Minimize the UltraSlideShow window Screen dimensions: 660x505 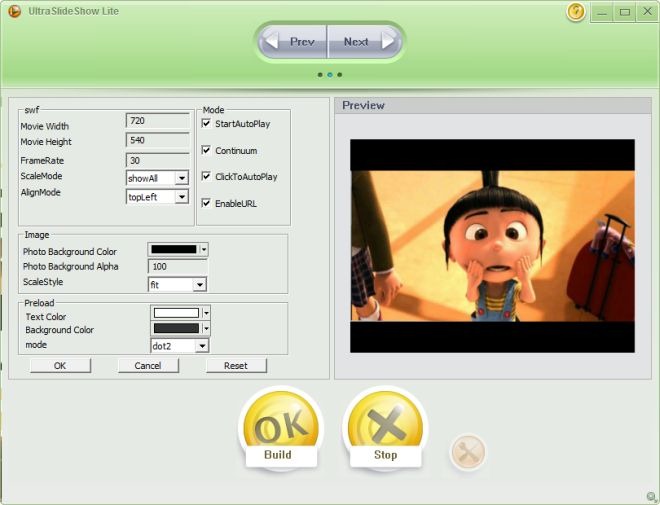point(602,13)
